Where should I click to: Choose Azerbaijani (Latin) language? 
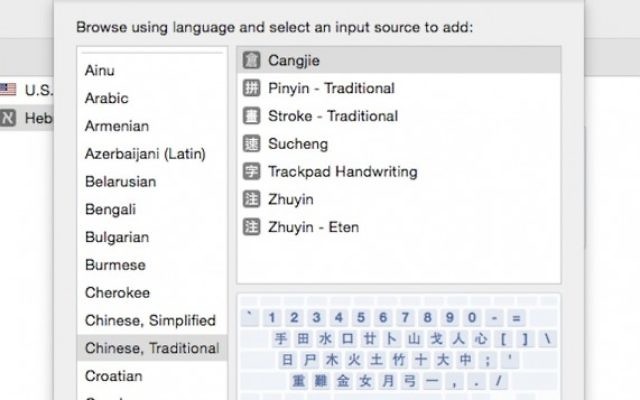(x=152, y=153)
